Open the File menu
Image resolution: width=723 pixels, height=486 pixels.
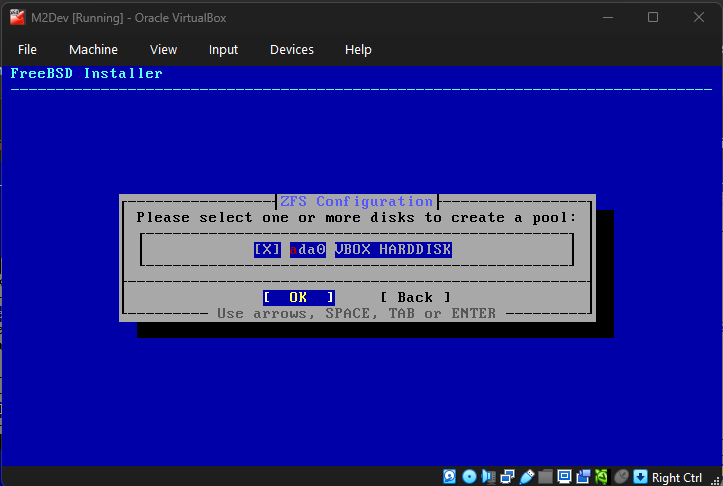(27, 49)
